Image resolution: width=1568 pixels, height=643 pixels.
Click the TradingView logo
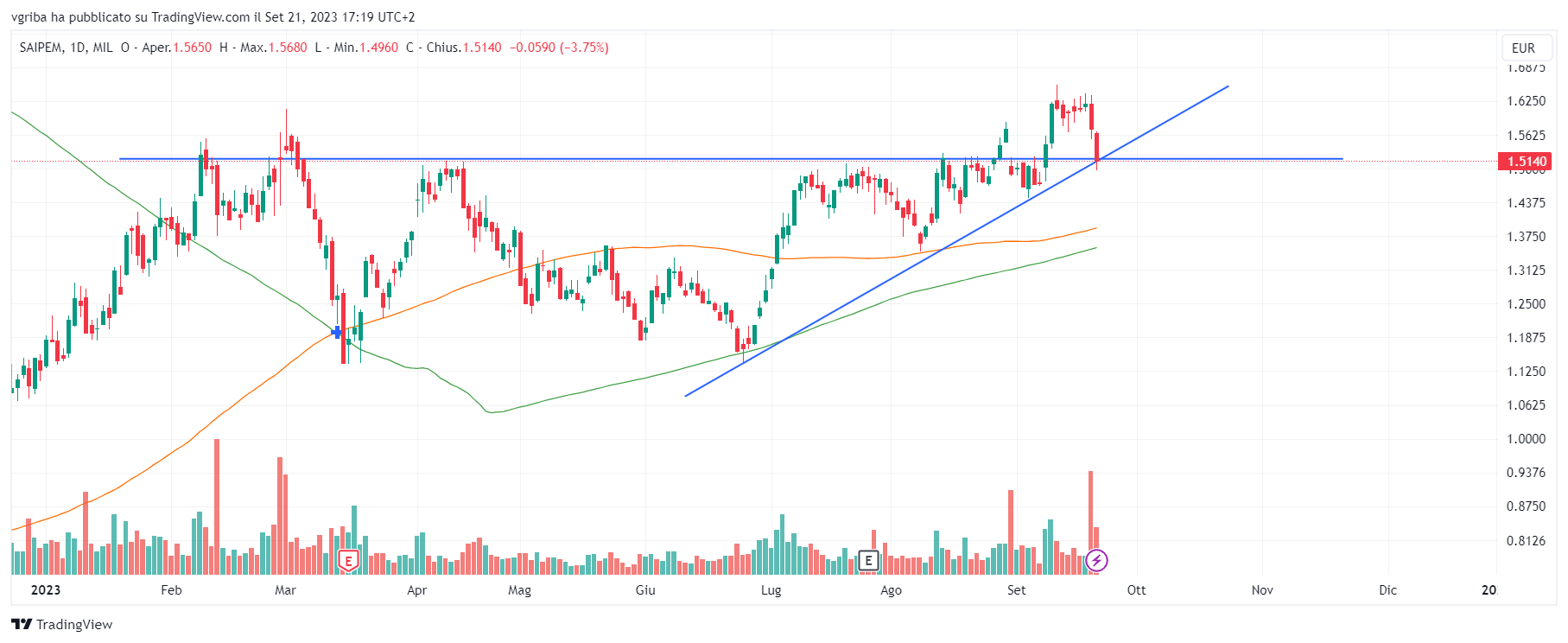[x=62, y=624]
